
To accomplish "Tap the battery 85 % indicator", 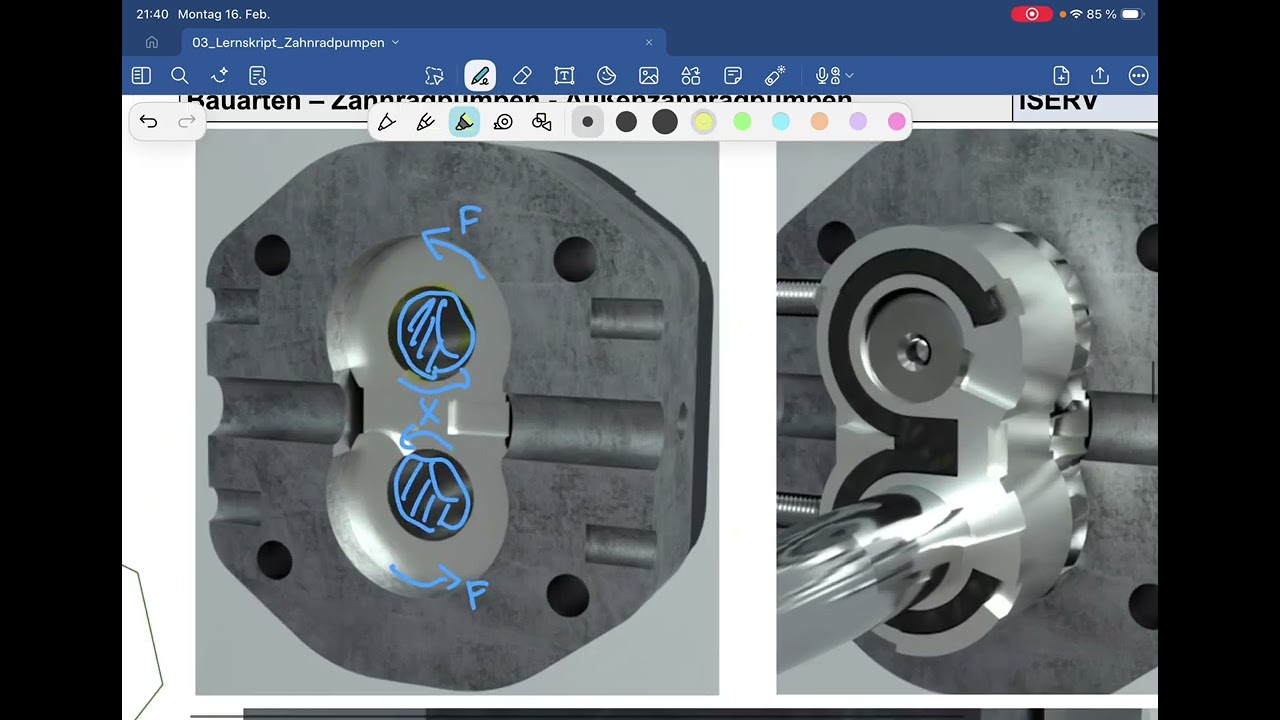I will click(1114, 14).
